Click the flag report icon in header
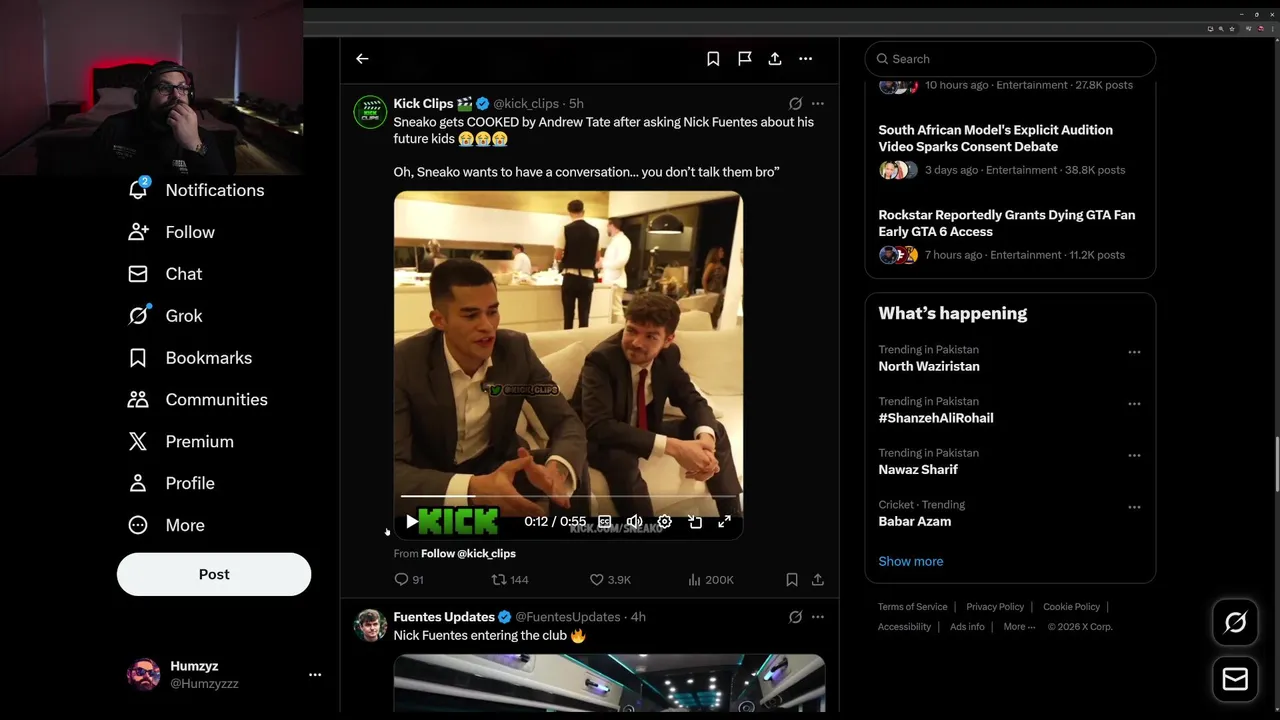The height and width of the screenshot is (720, 1280). (x=744, y=59)
